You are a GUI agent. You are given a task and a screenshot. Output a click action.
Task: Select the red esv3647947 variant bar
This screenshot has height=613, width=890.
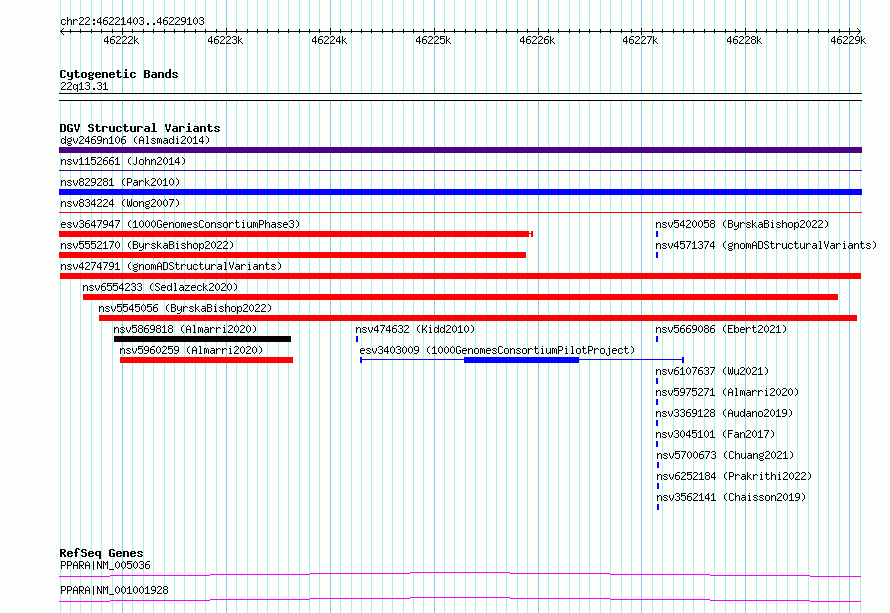(296, 234)
